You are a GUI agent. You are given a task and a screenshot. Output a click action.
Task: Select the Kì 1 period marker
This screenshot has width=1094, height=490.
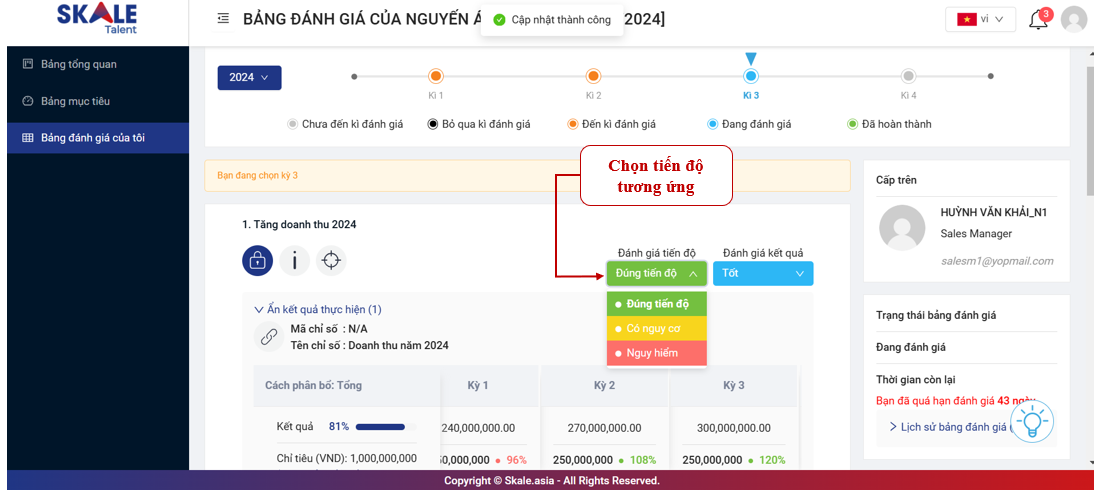pos(435,76)
